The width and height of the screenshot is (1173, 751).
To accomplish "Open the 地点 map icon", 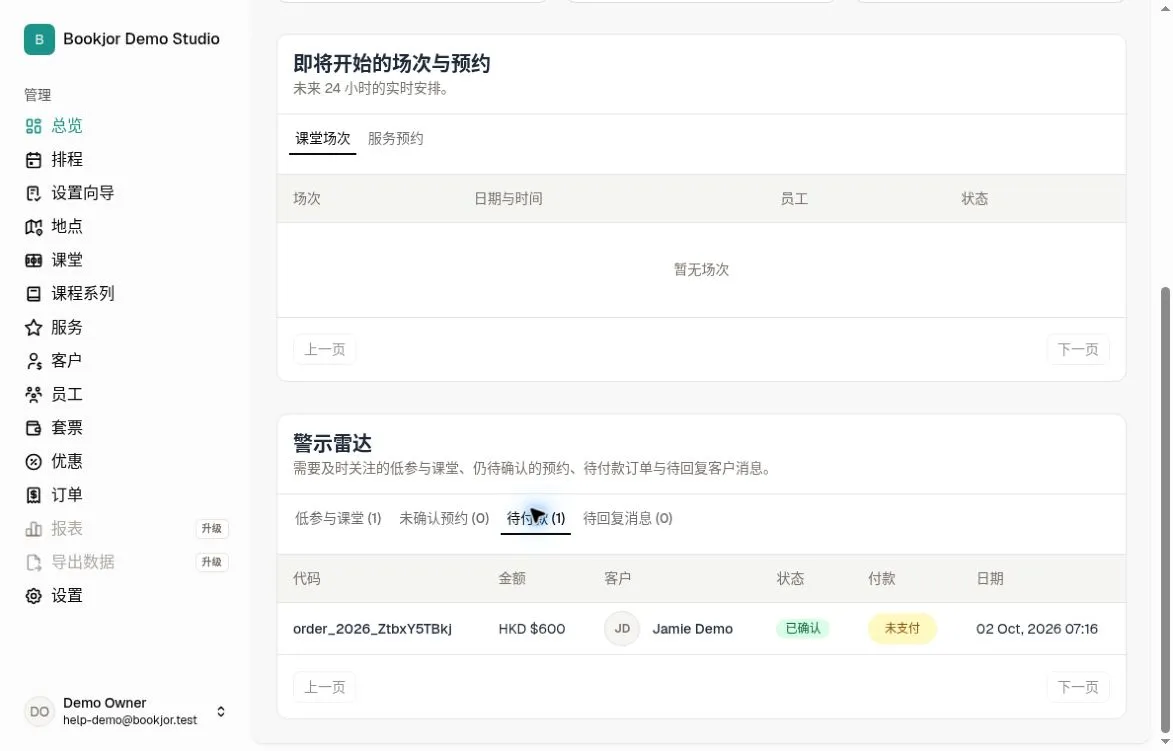I will click(x=34, y=227).
